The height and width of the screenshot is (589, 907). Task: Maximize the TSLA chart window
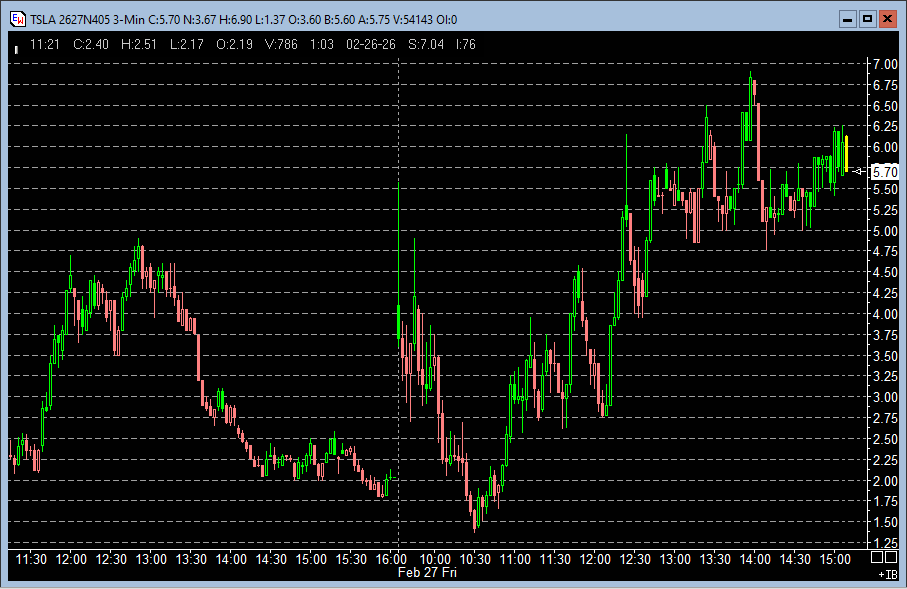867,18
